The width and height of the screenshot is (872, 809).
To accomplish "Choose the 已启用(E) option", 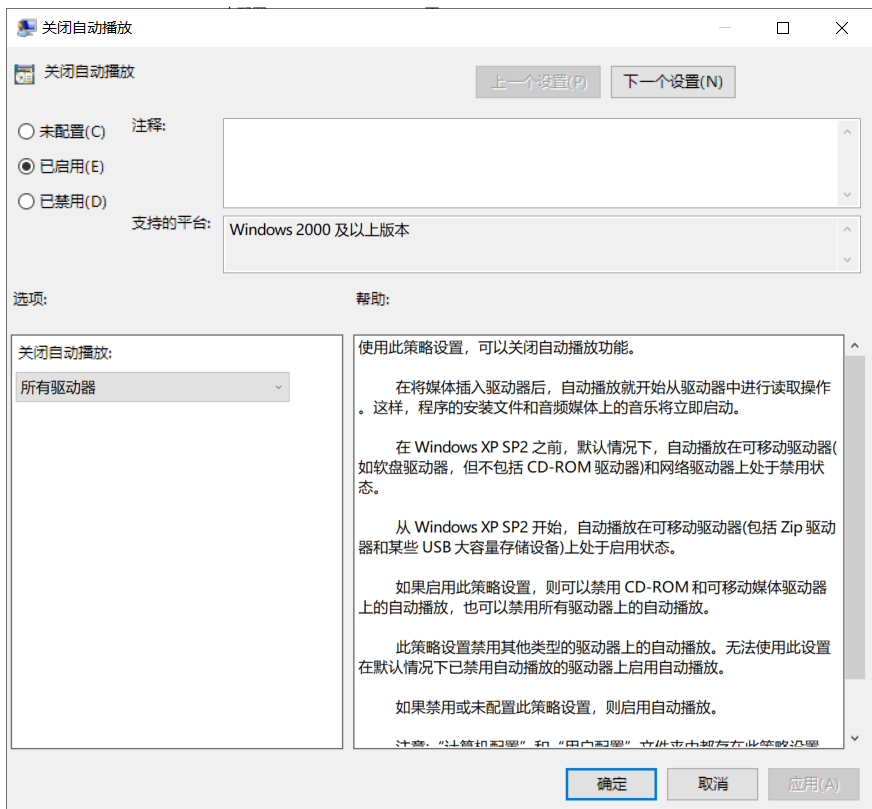I will 26,167.
